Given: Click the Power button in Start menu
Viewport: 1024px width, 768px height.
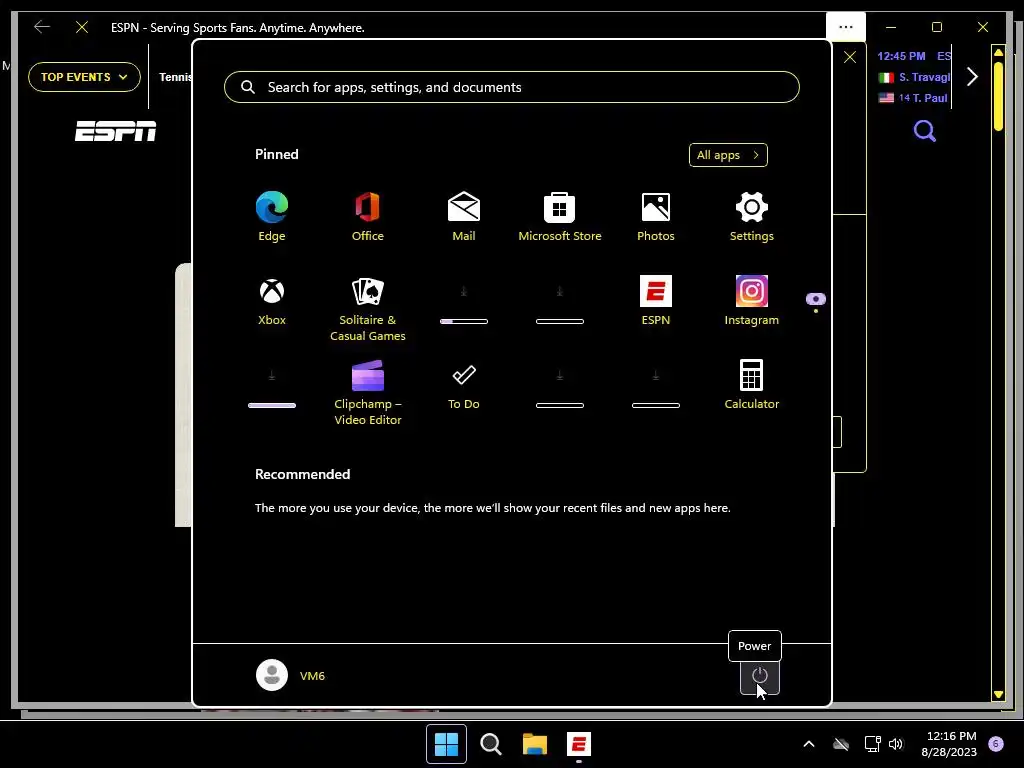Looking at the screenshot, I should [760, 676].
